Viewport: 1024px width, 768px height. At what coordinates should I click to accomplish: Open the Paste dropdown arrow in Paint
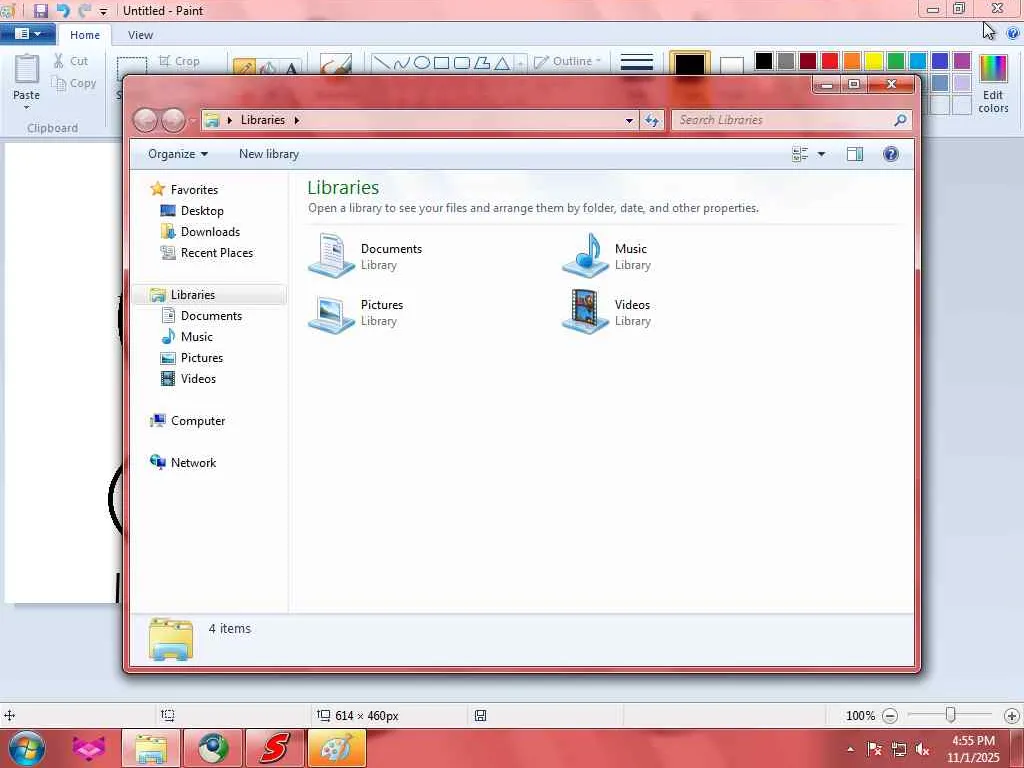[27, 107]
